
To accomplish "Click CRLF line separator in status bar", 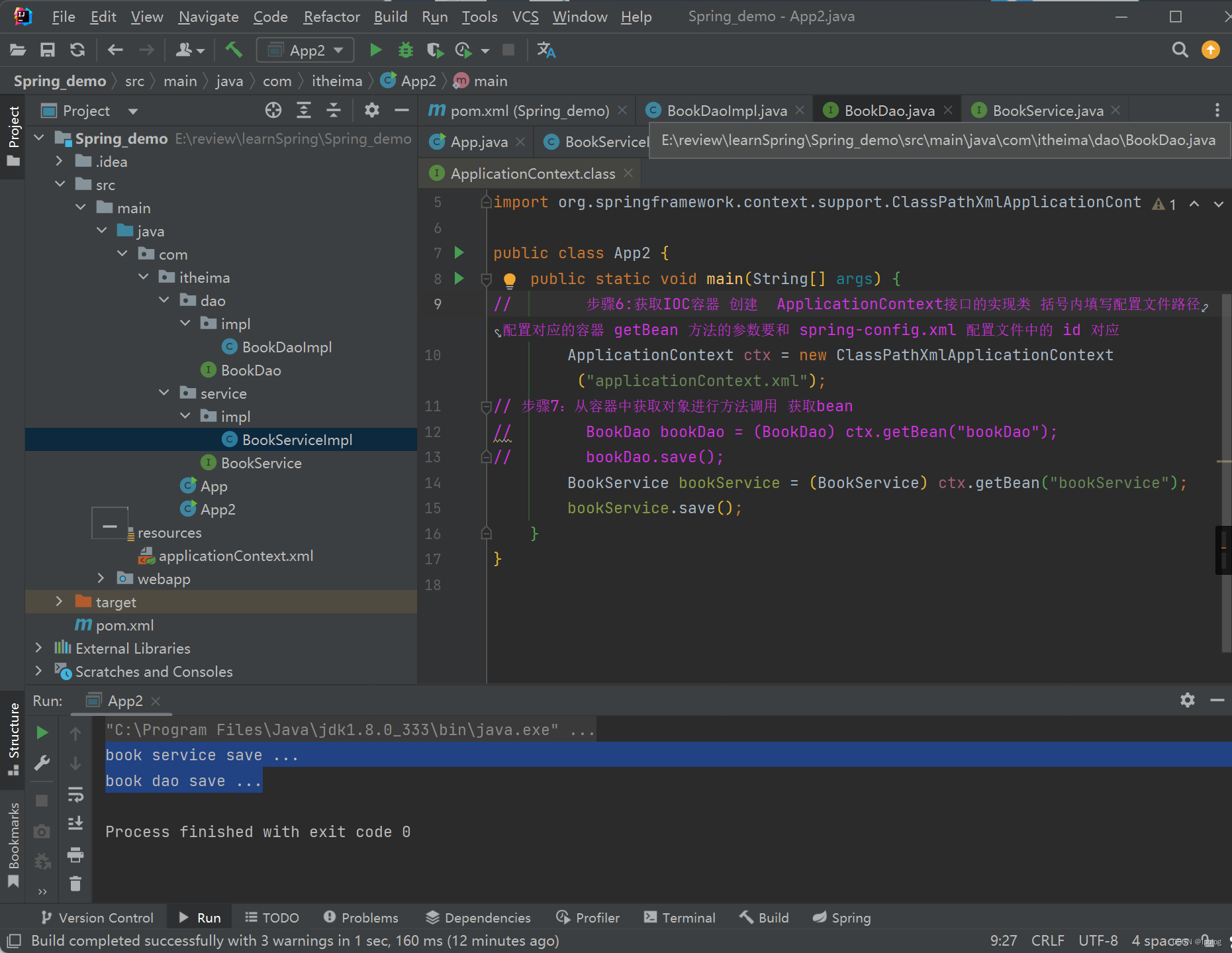I will 1048,940.
